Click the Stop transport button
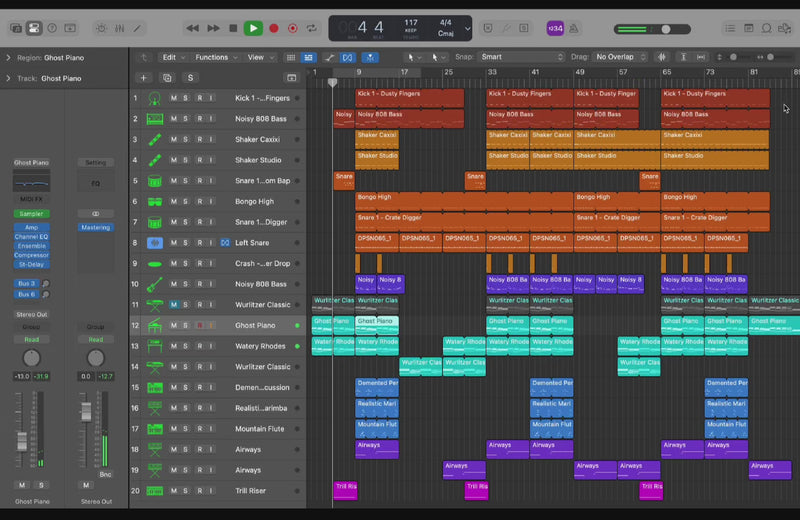Viewport: 800px width, 520px height. point(233,29)
